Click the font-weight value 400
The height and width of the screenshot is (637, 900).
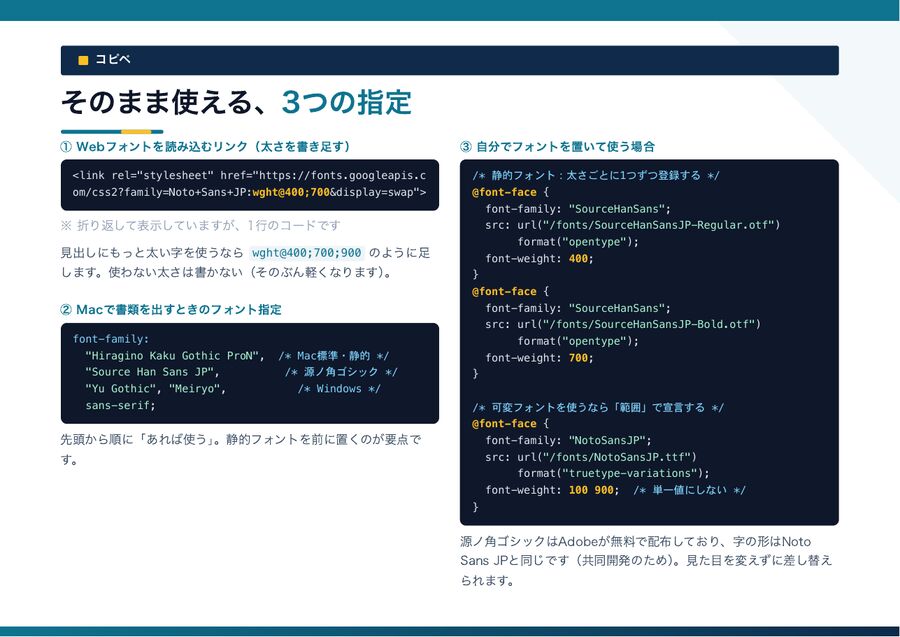click(x=578, y=258)
